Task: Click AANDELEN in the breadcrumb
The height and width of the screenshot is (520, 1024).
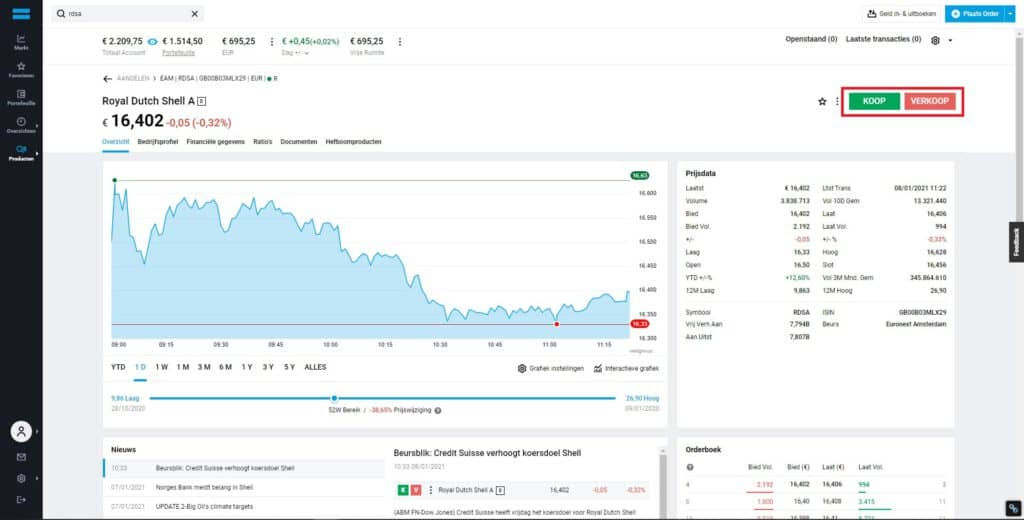Action: (133, 78)
